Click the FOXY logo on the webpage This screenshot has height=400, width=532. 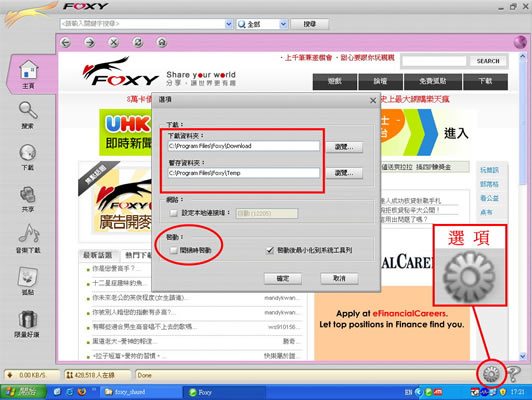point(121,72)
